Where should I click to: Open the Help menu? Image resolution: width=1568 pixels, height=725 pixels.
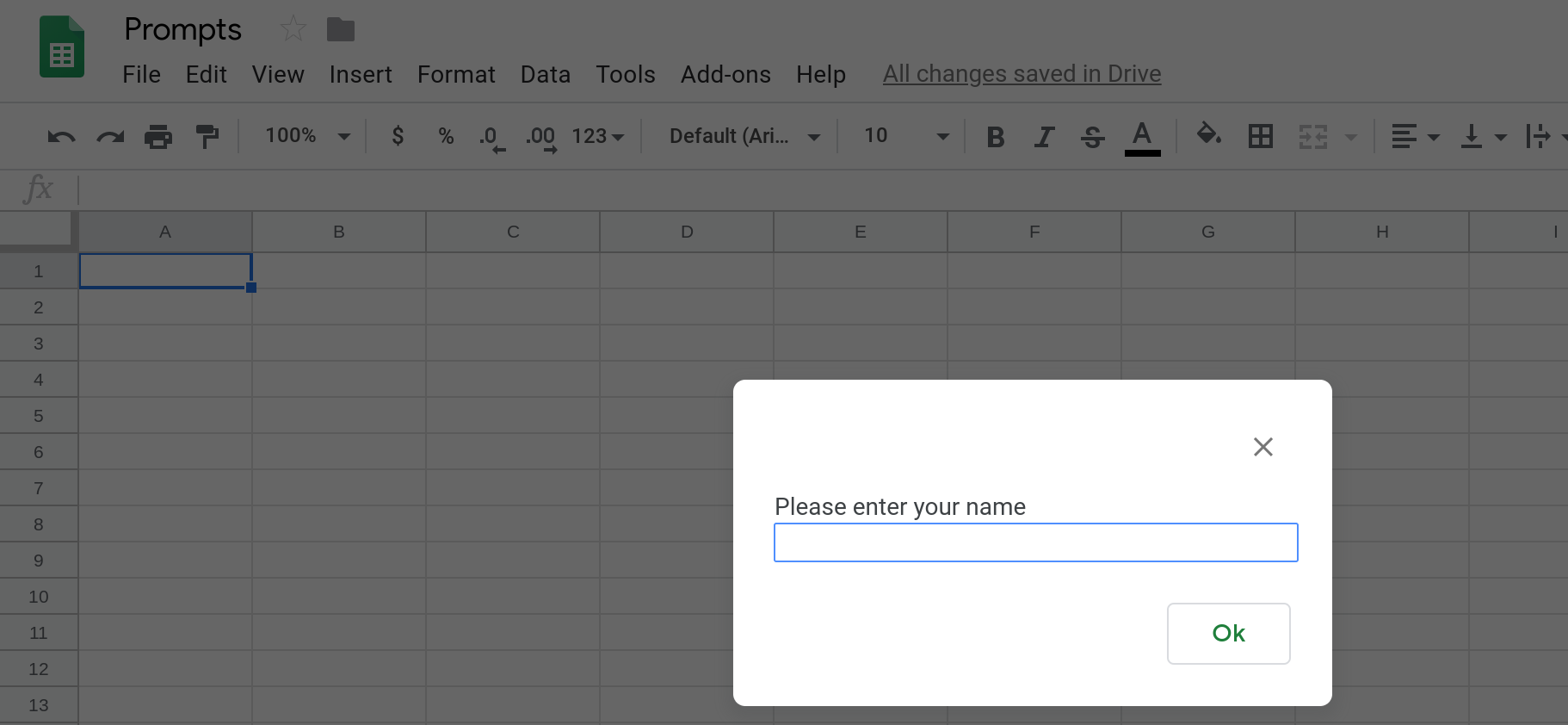tap(821, 75)
